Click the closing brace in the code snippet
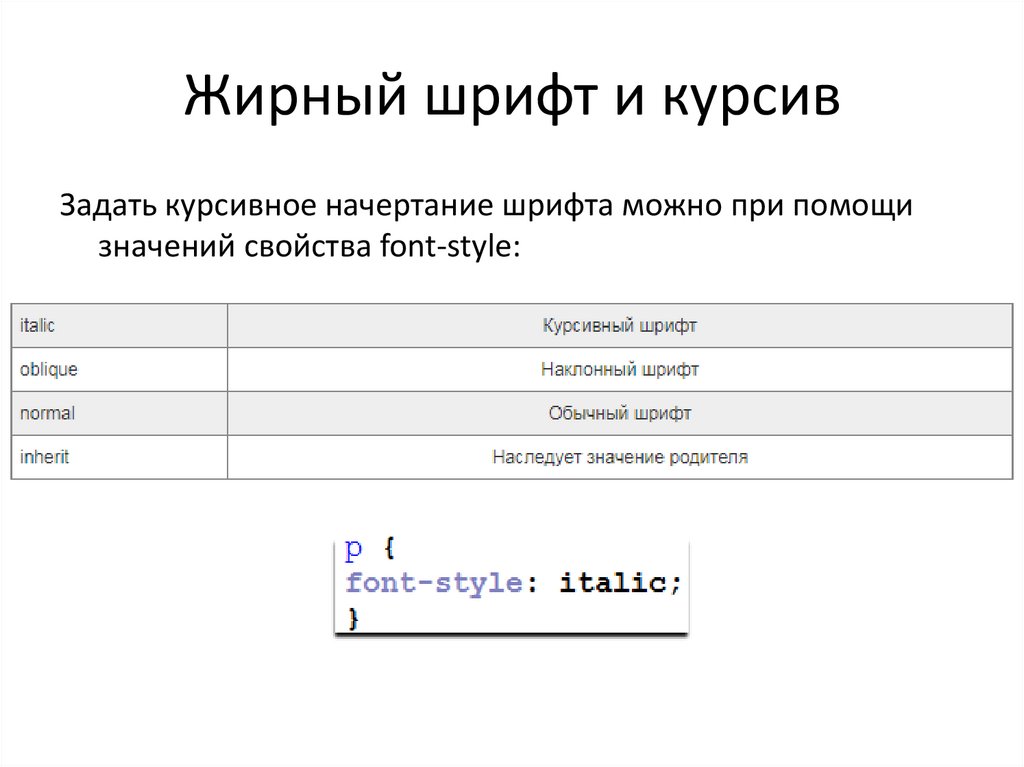This screenshot has width=1024, height=767. point(353,617)
